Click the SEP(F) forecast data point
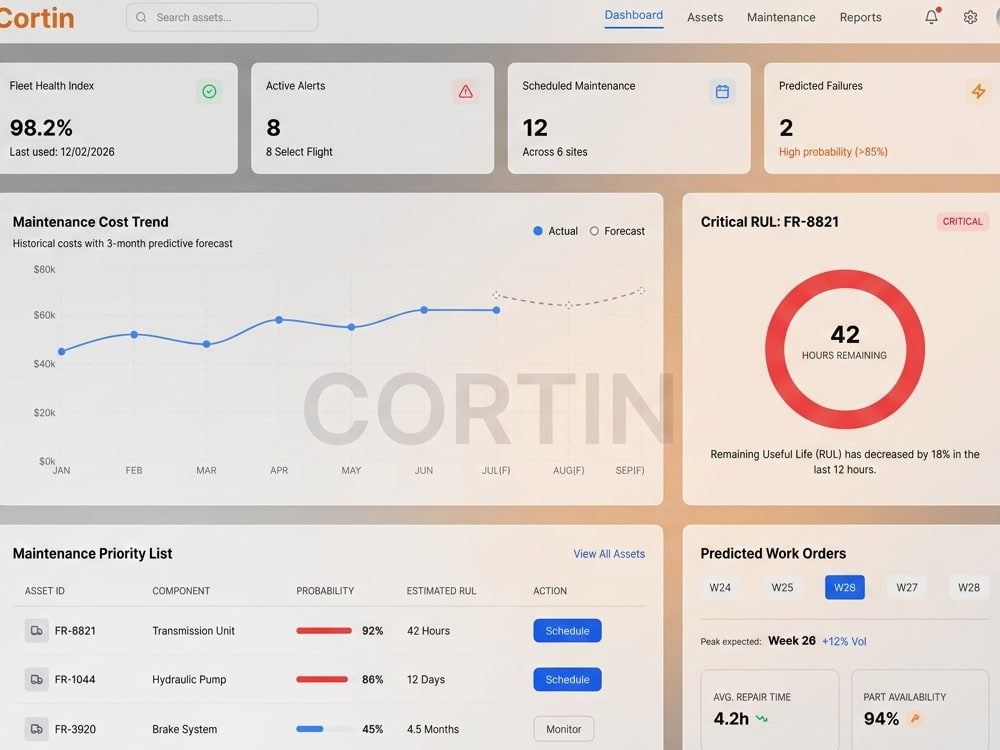Viewport: 1000px width, 750px height. [641, 290]
